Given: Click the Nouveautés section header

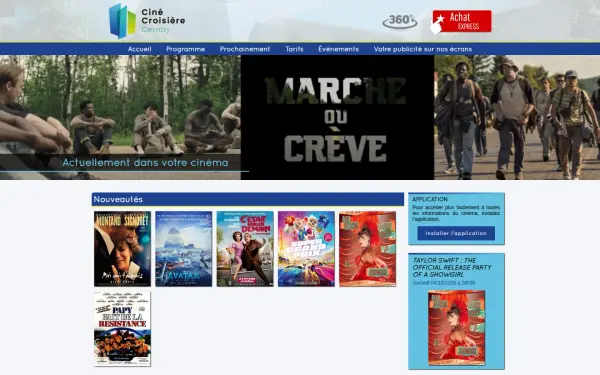Looking at the screenshot, I should (248, 199).
